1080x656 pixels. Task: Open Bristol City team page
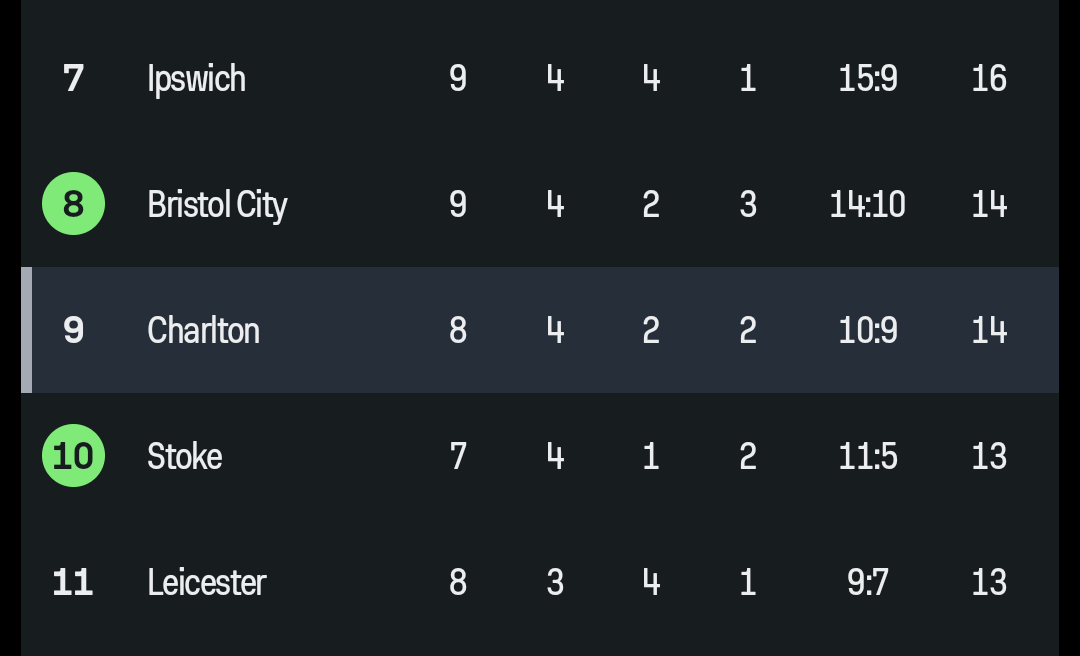point(217,204)
